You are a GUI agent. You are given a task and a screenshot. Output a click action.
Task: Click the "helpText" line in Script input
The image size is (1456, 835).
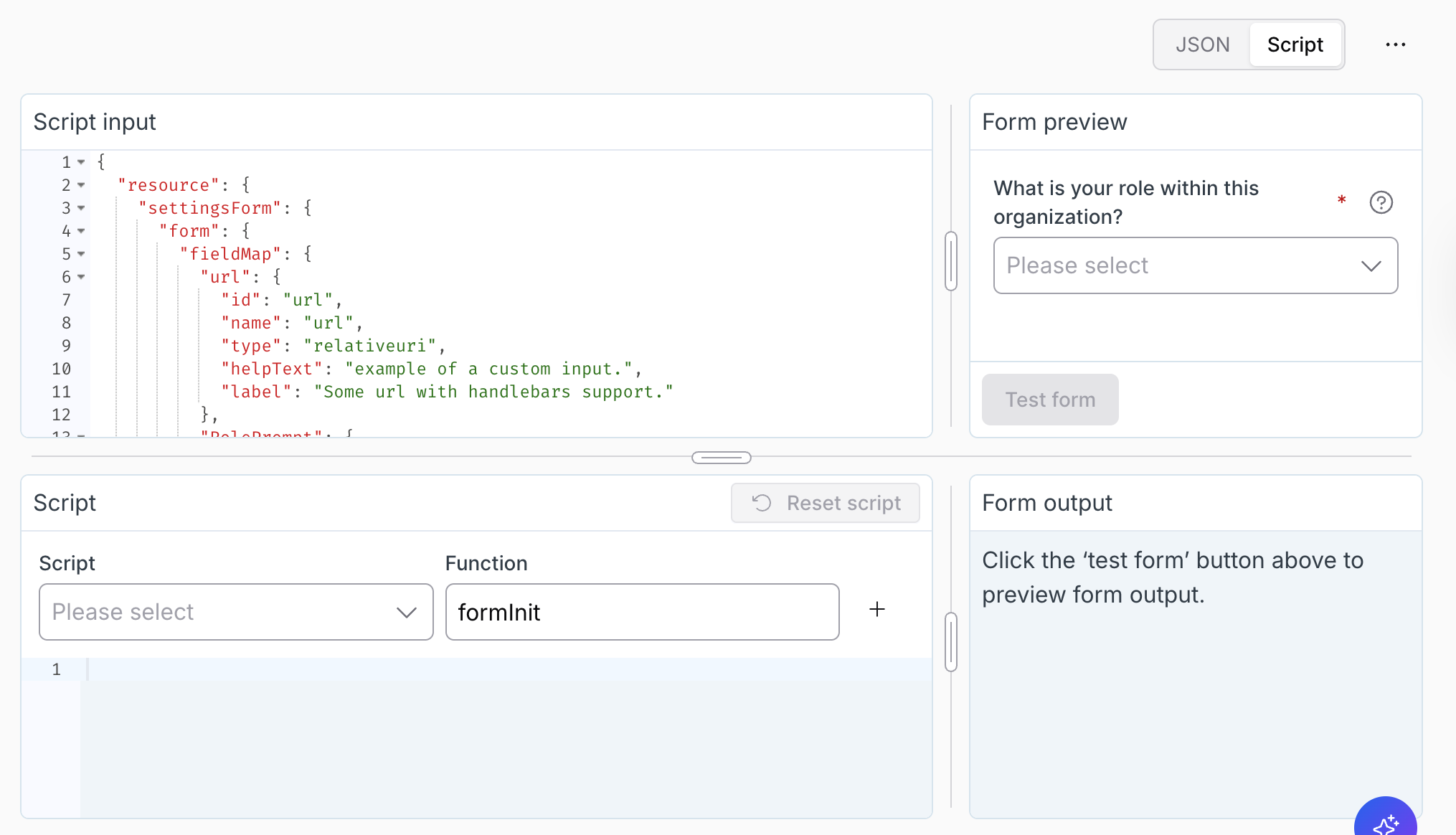[430, 369]
